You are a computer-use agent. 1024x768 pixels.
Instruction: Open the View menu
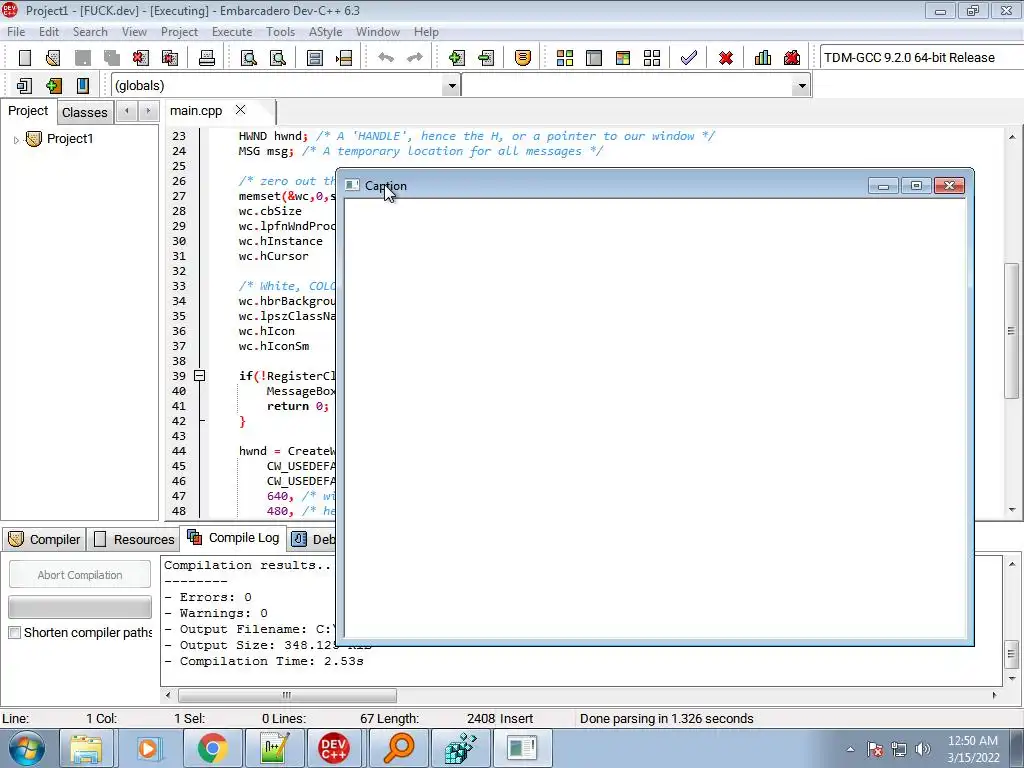click(134, 32)
